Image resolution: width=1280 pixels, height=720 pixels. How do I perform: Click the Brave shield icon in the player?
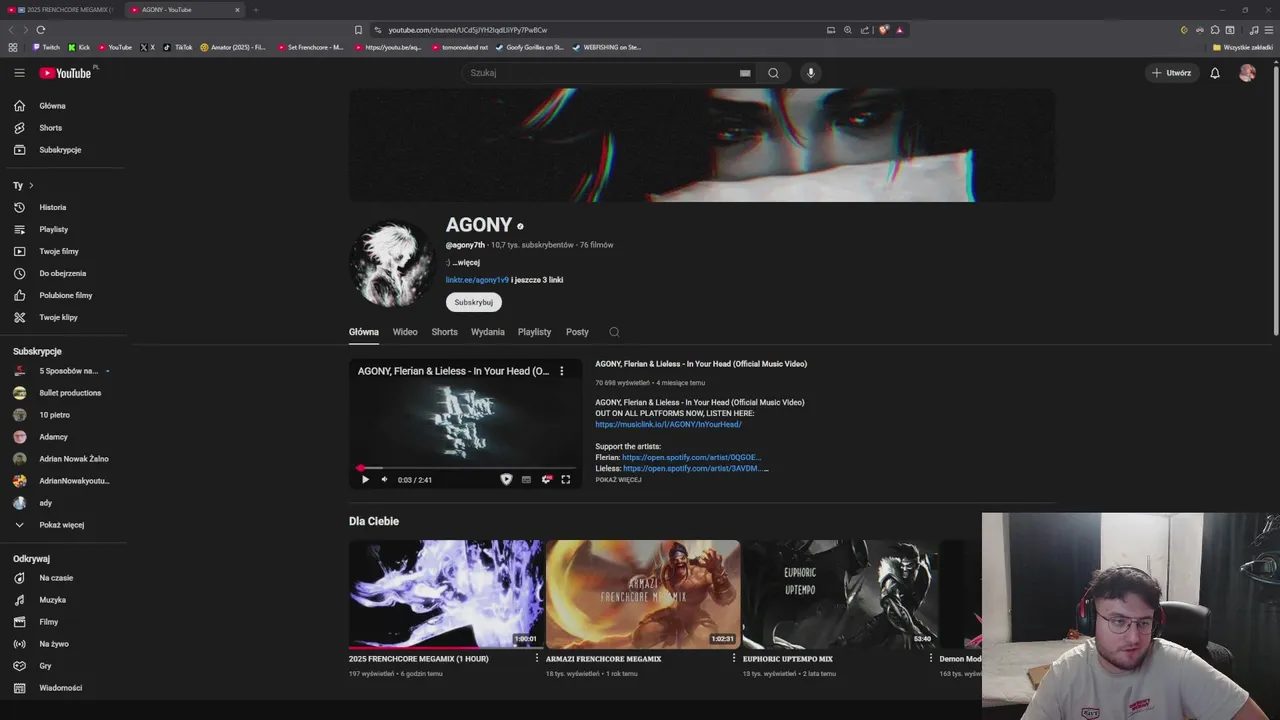point(506,480)
